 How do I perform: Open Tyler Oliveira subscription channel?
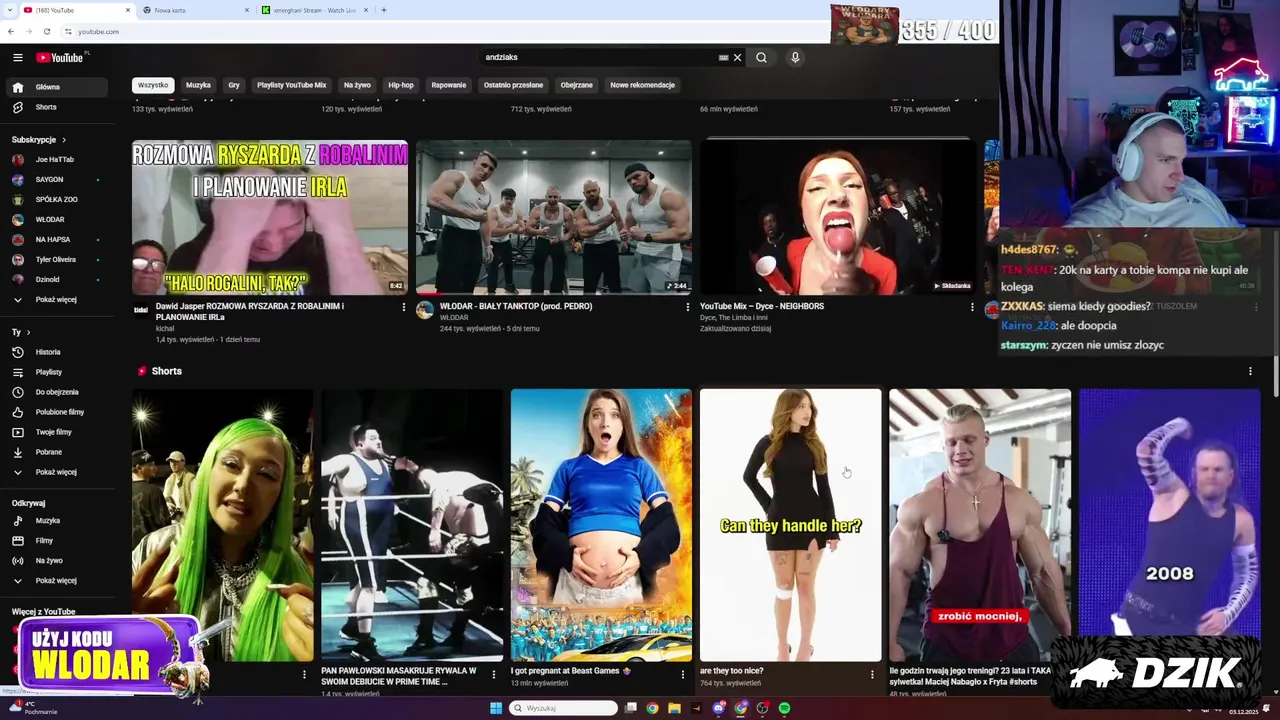point(55,260)
